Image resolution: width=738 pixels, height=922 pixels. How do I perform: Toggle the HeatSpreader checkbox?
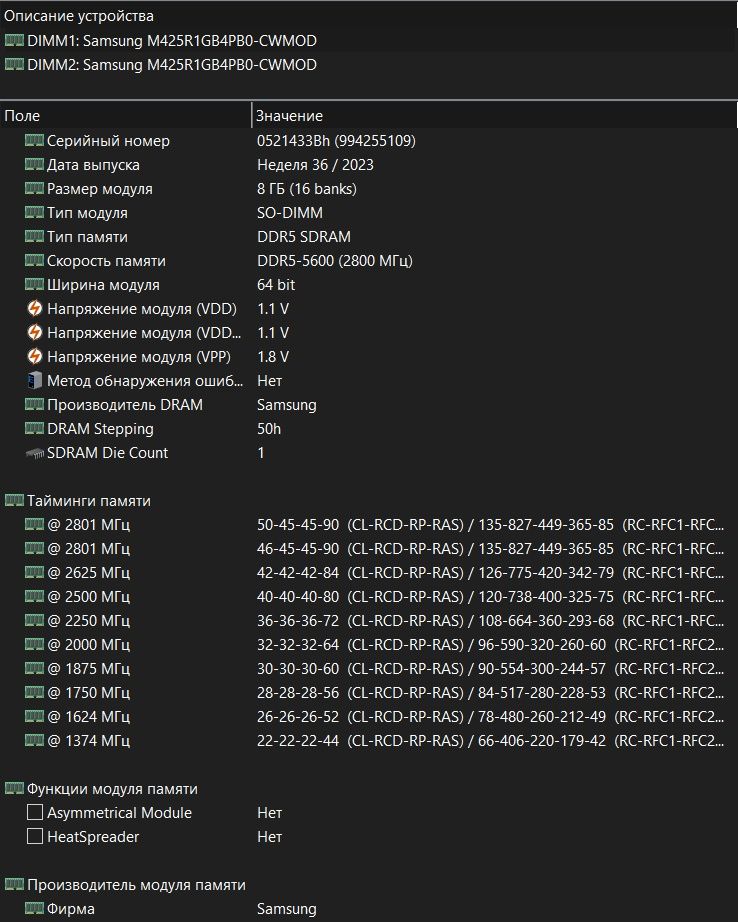(35, 836)
